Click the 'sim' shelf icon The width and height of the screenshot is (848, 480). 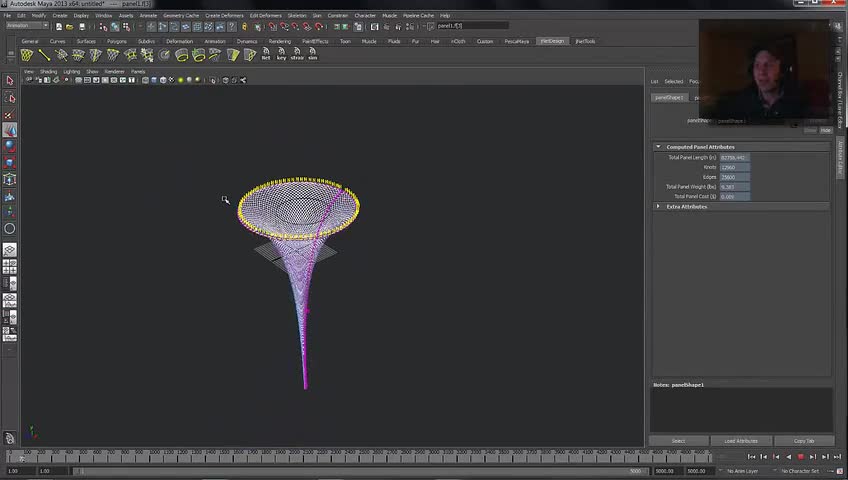click(312, 55)
